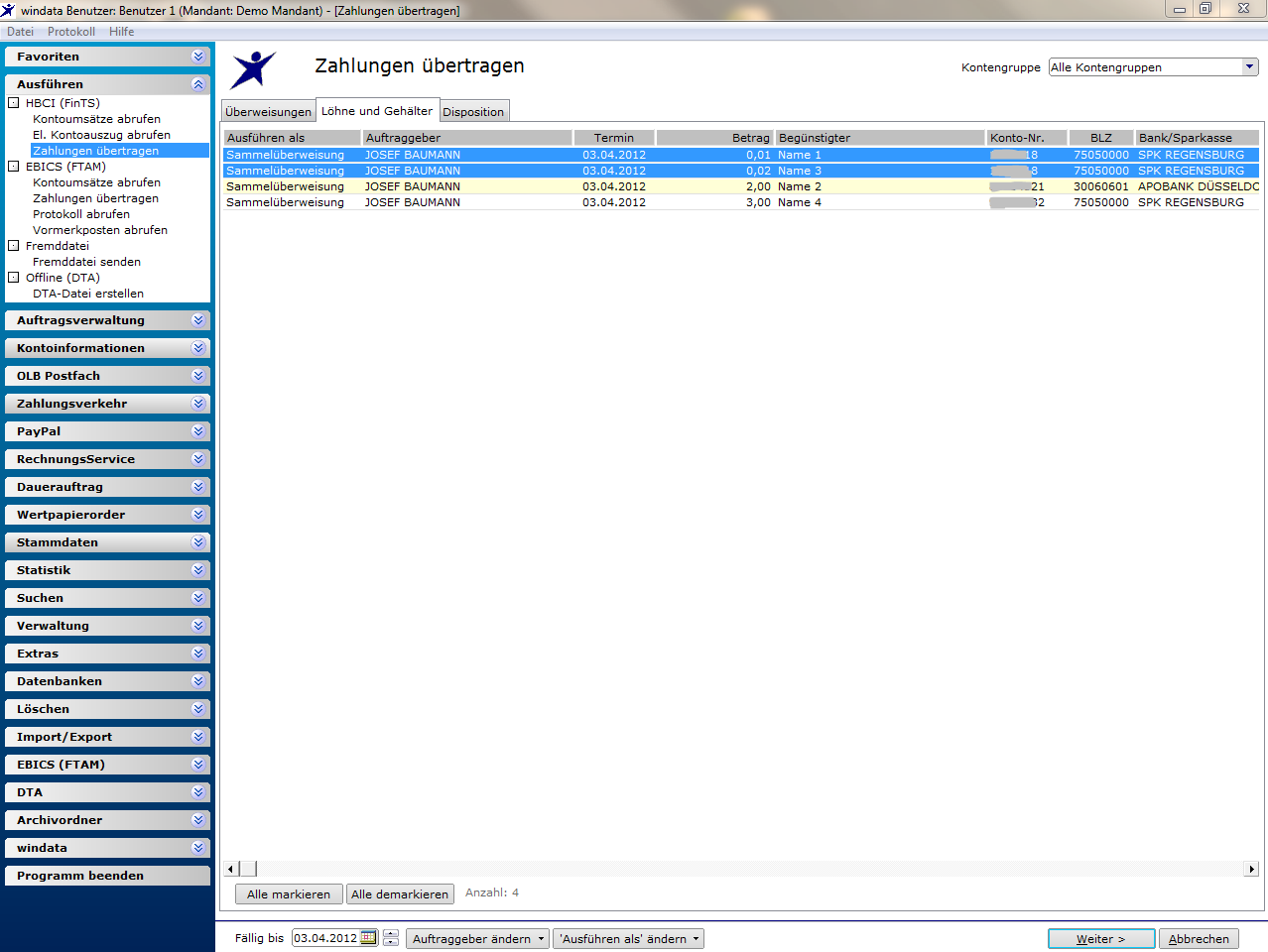This screenshot has height=952, width=1268.
Task: Click the Weiter > button
Action: (1101, 939)
